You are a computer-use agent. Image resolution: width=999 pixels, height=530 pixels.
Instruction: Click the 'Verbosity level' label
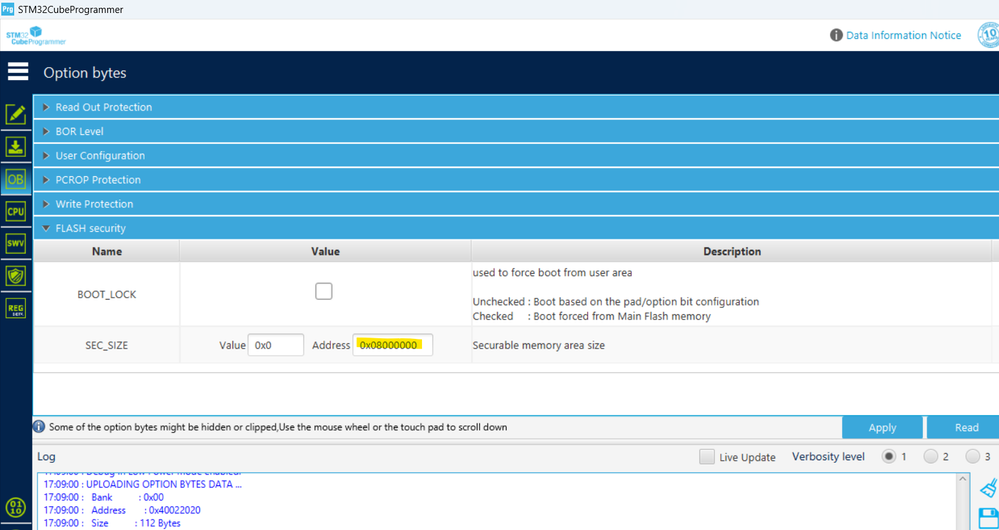tap(828, 456)
